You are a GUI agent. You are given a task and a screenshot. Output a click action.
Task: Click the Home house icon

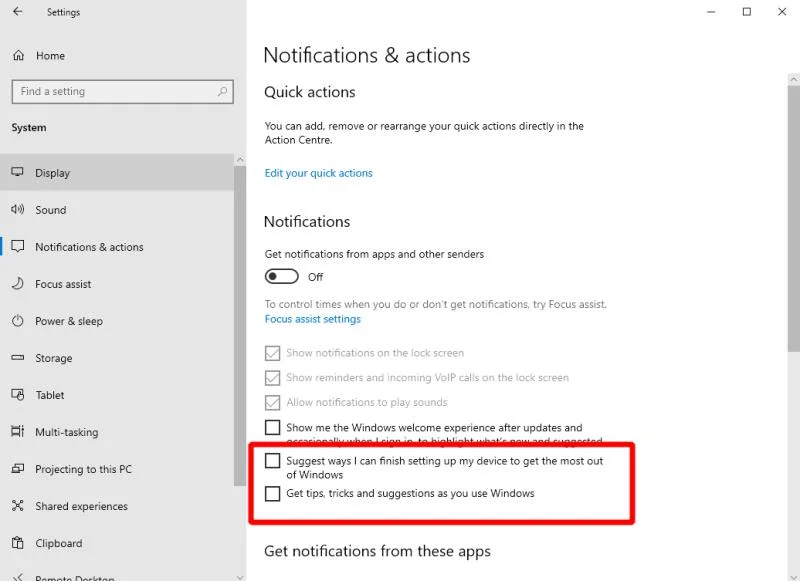[x=18, y=55]
